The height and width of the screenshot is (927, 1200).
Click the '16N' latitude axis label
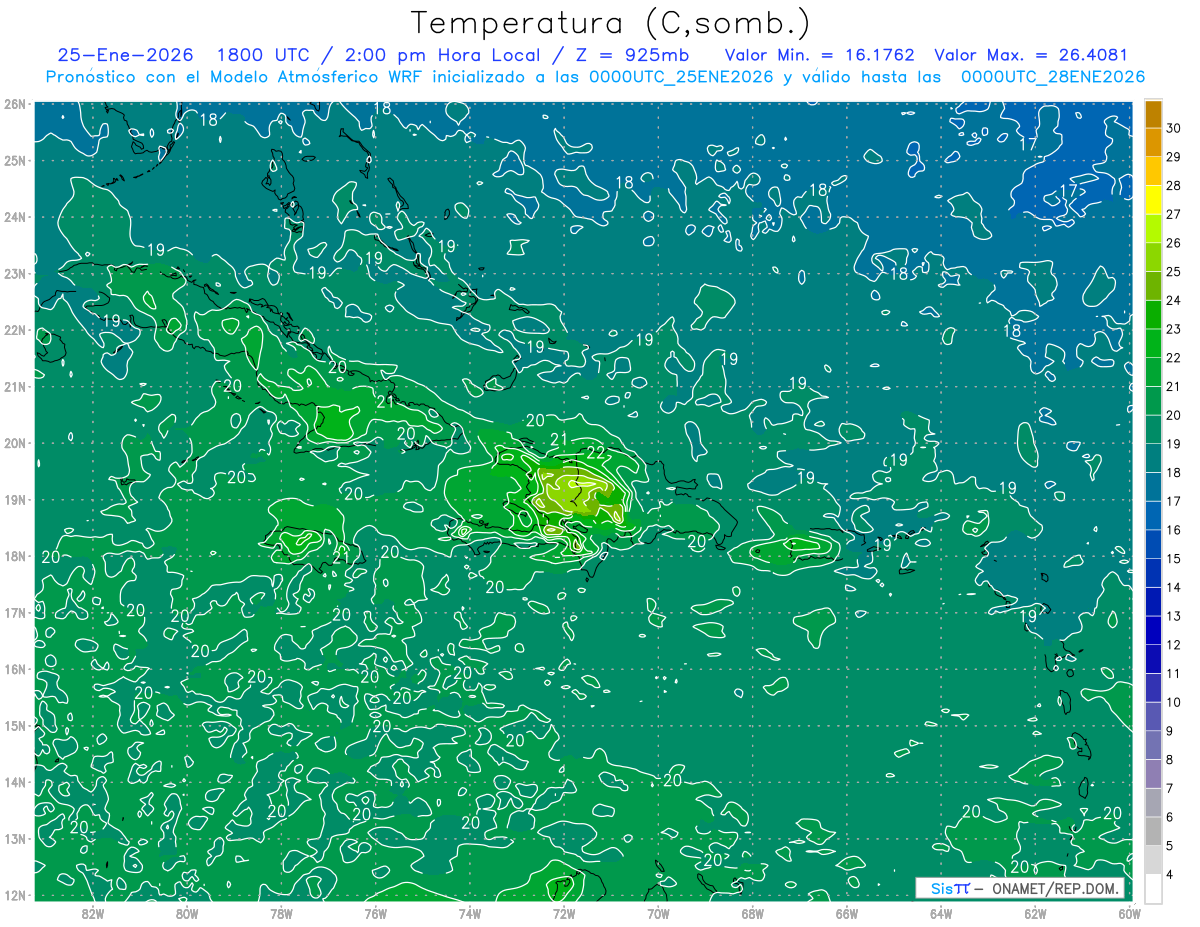tap(14, 669)
